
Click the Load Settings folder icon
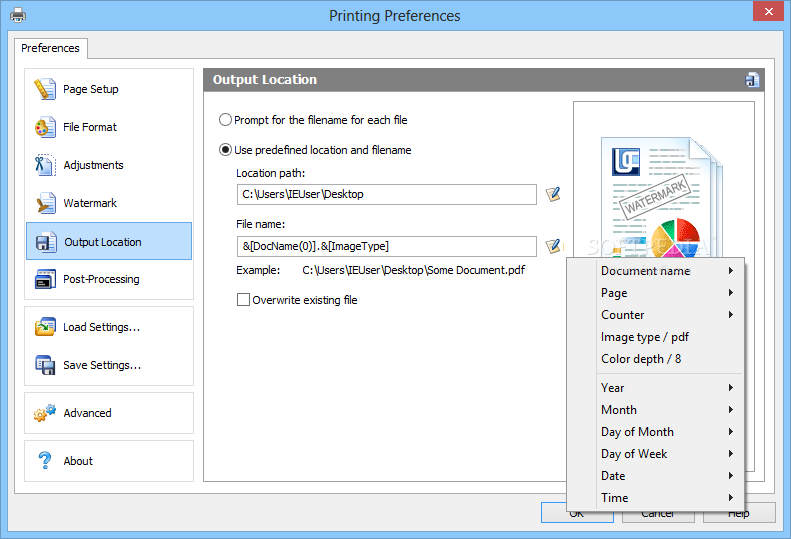tap(45, 327)
